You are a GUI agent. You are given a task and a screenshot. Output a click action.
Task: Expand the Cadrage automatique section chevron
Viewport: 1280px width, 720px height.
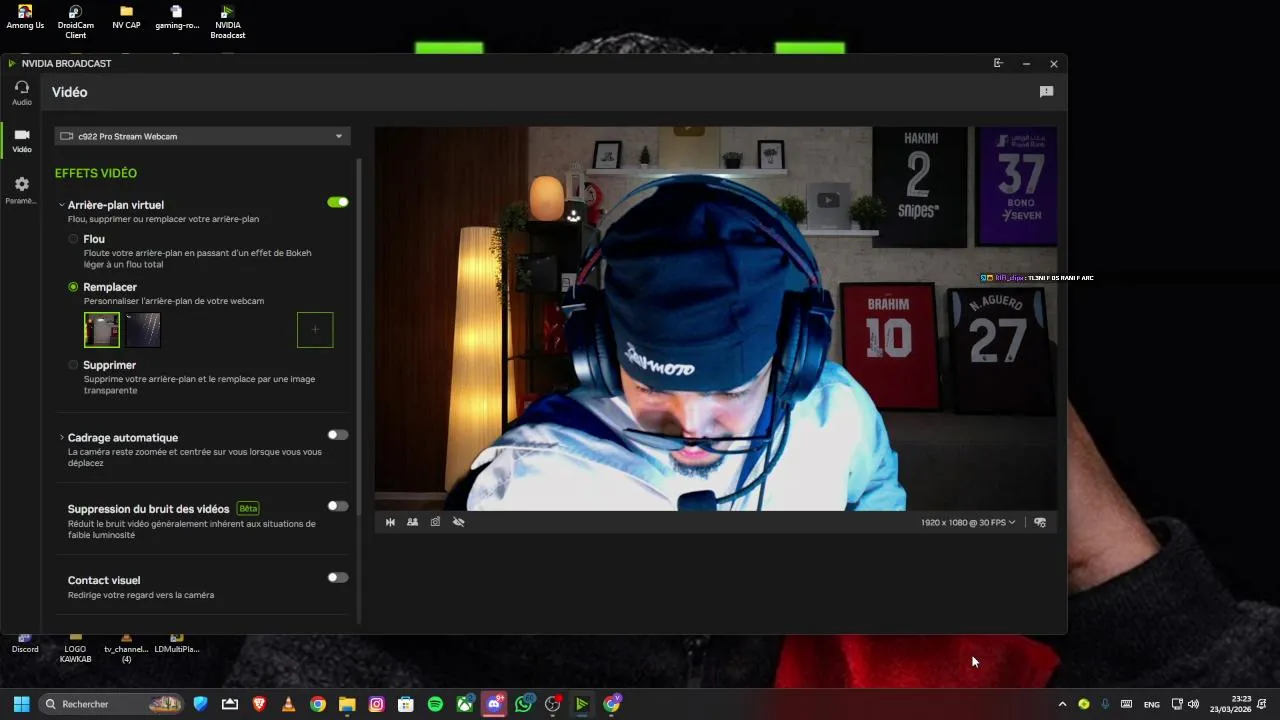[x=61, y=438]
